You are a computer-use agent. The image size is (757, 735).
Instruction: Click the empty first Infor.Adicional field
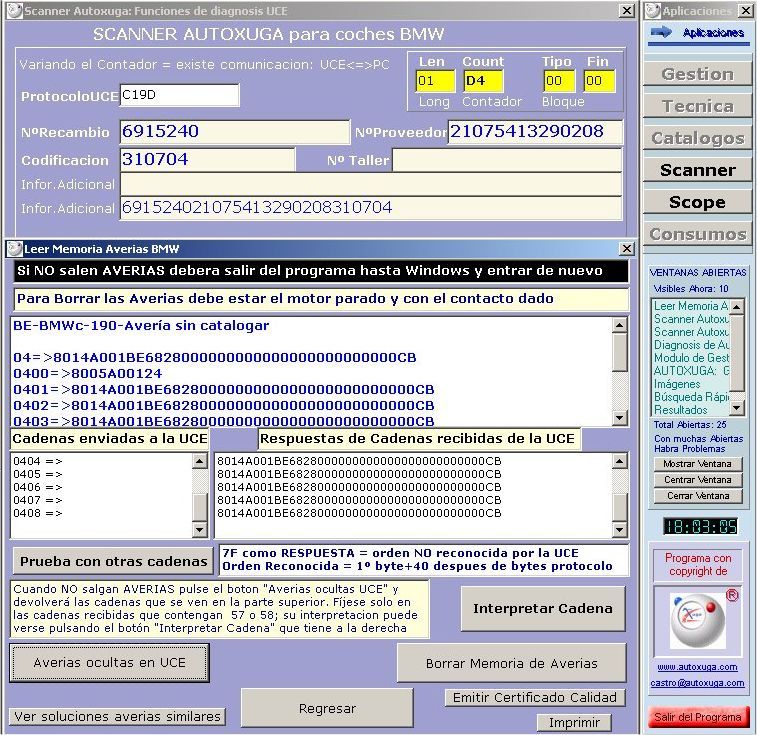tap(371, 184)
